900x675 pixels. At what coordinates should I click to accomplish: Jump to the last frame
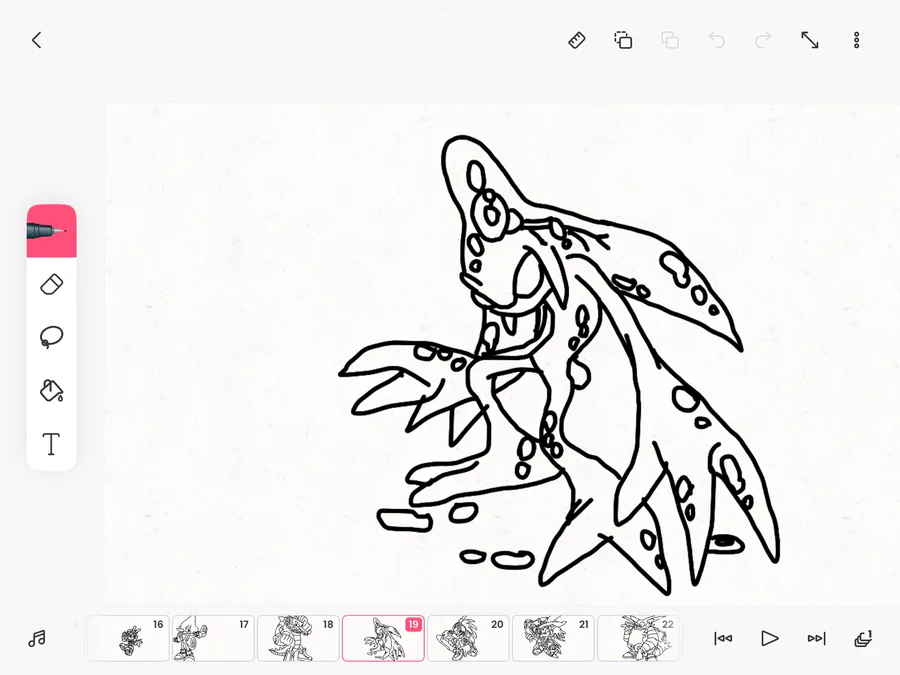tap(816, 638)
